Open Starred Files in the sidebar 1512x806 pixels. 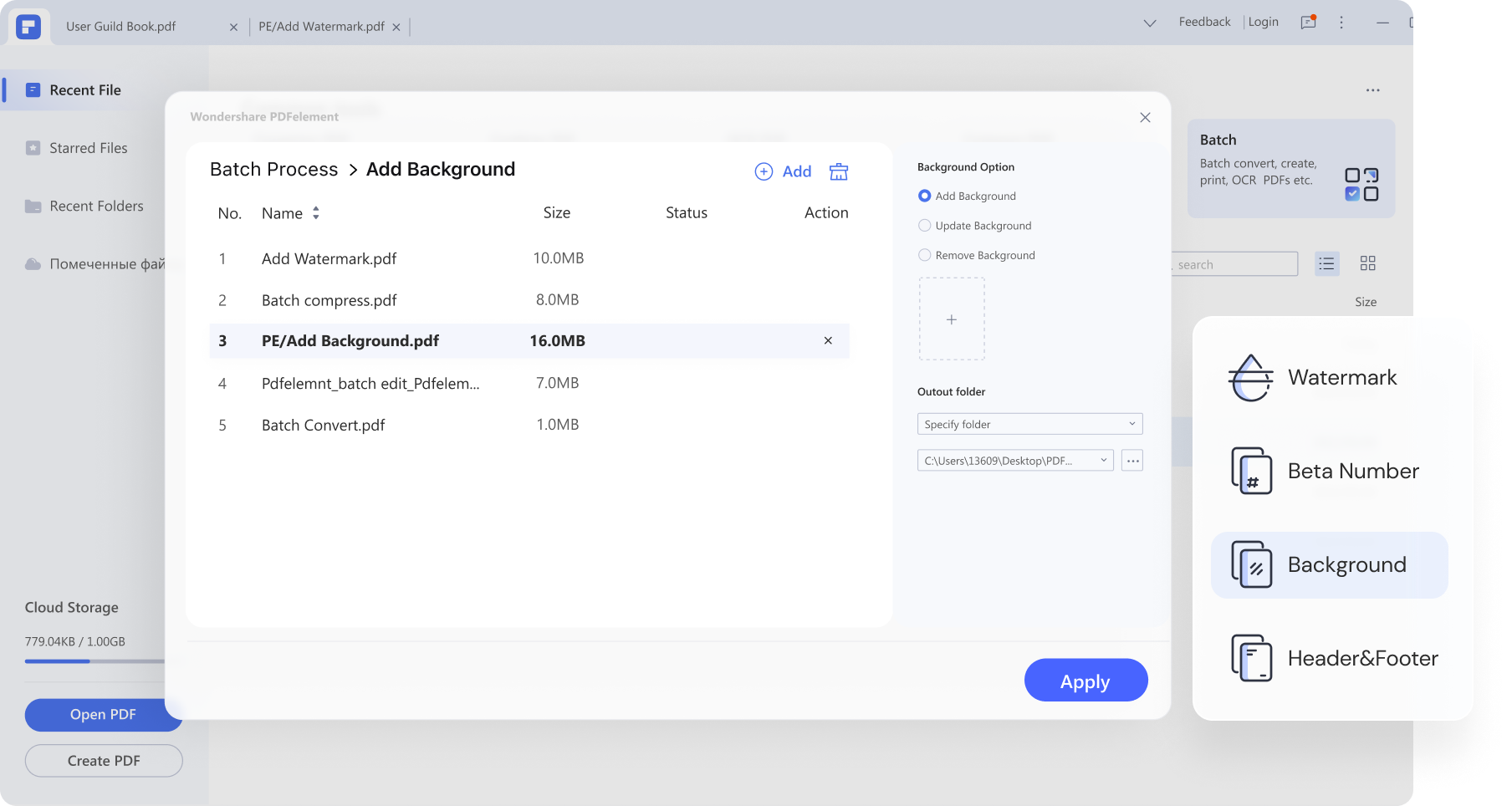[88, 148]
